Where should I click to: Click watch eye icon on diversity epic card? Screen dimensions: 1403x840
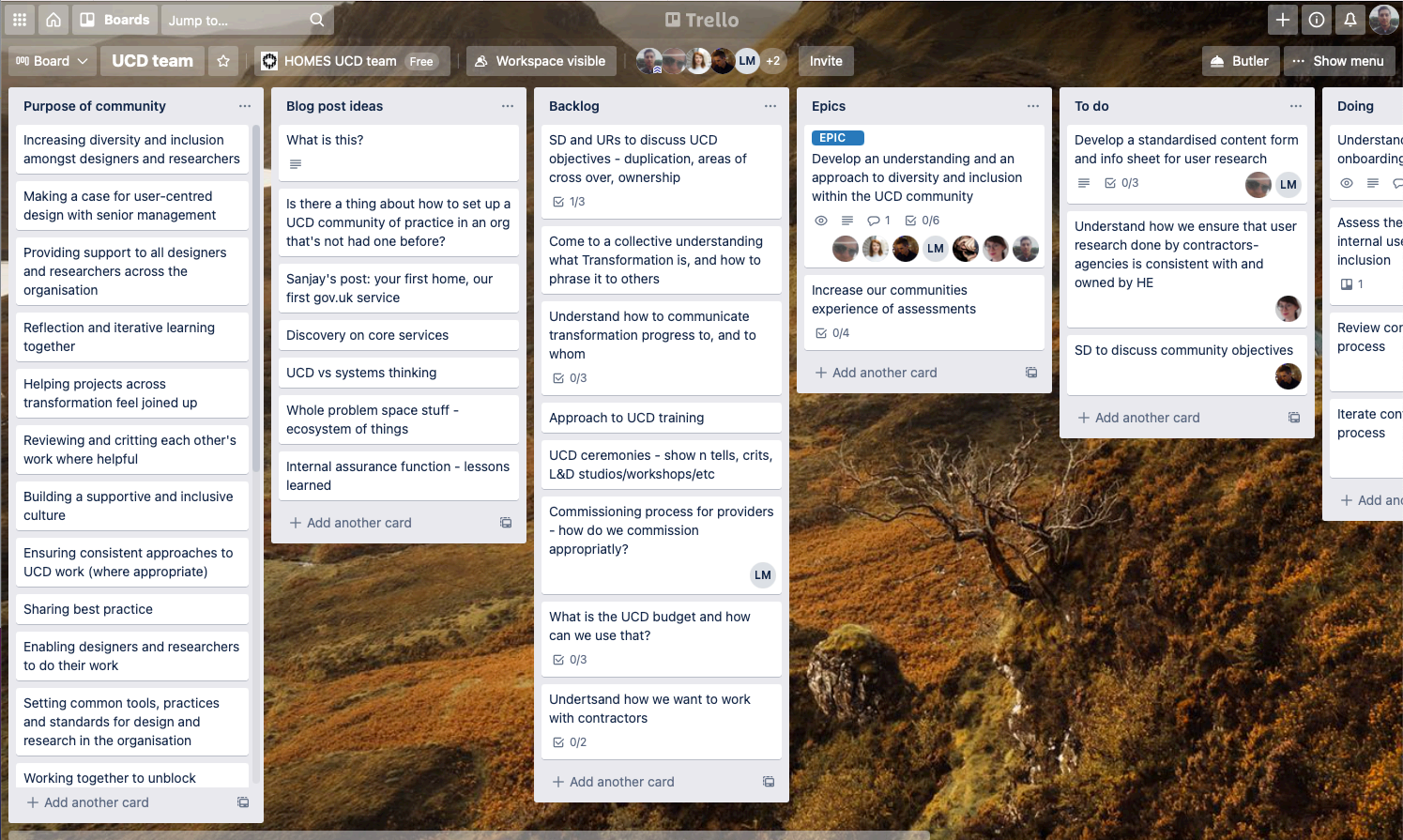point(821,221)
